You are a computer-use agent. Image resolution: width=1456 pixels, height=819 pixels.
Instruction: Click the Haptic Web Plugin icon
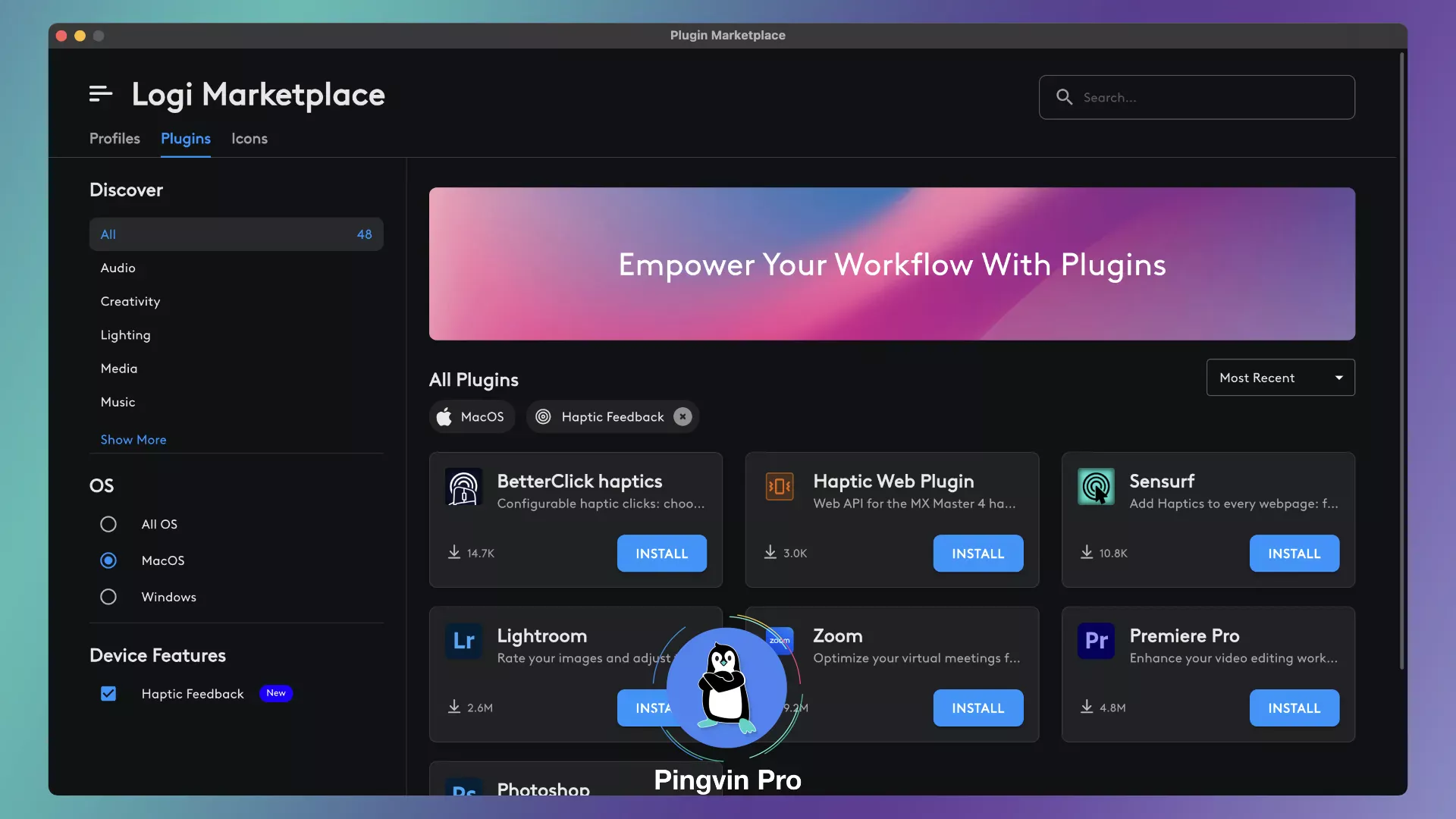pos(780,488)
